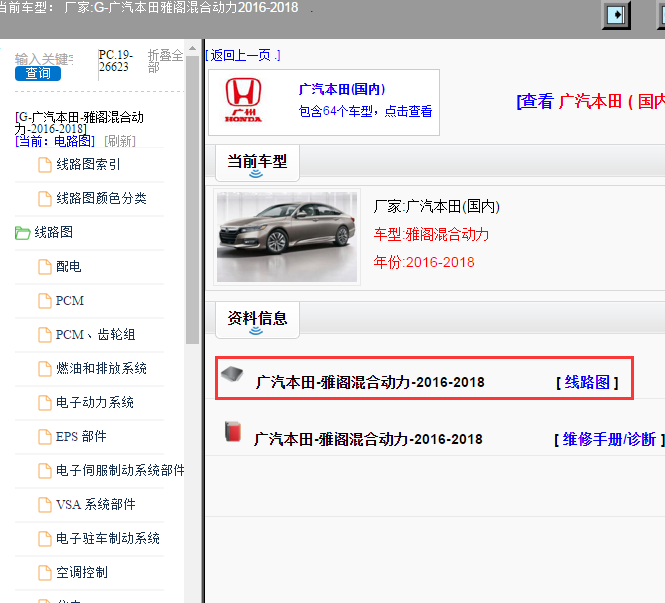Click page icon next to EPS 部件

(45, 437)
